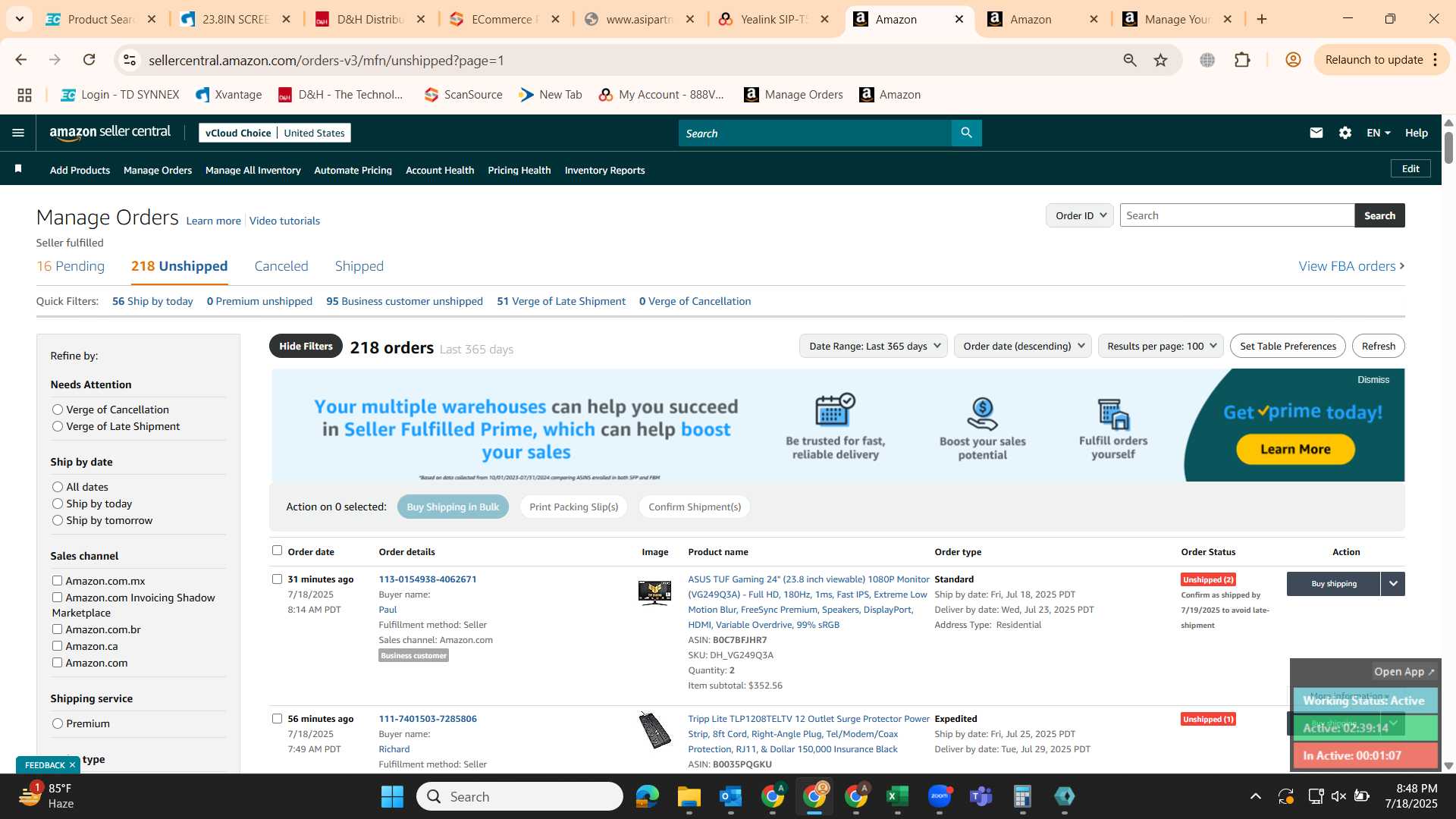
Task: Open Manage All Inventory menu item
Action: [253, 170]
